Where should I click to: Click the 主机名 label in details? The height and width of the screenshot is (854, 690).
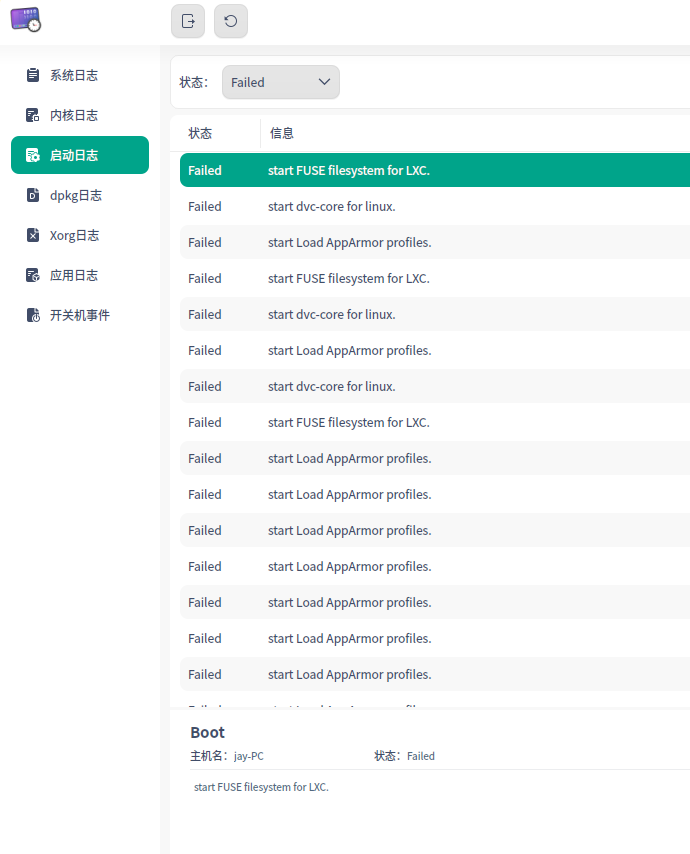pyautogui.click(x=209, y=756)
